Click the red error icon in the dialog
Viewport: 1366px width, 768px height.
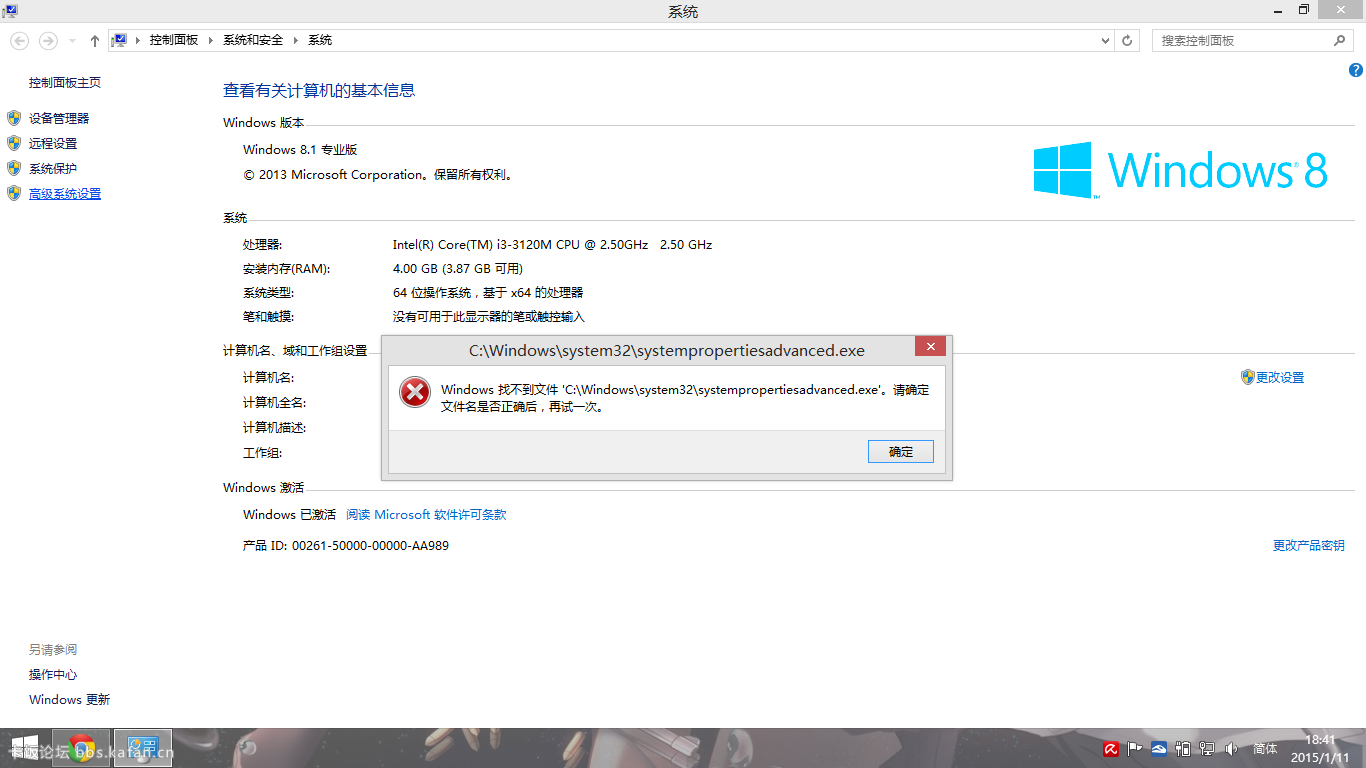click(x=414, y=392)
